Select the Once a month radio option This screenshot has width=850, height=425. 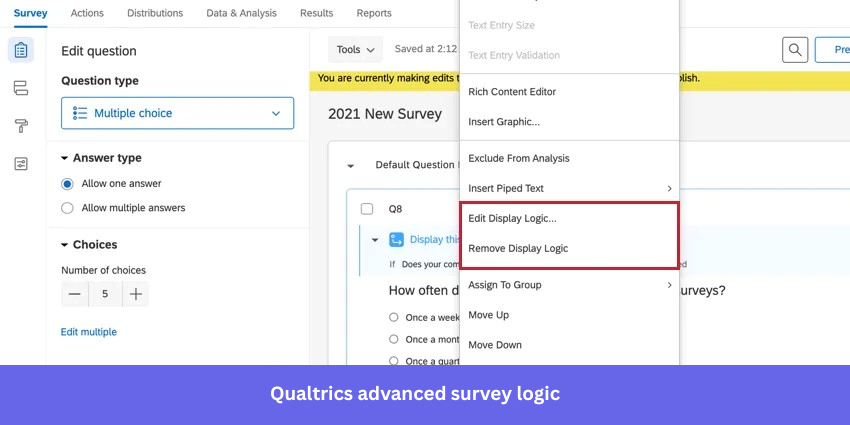394,339
